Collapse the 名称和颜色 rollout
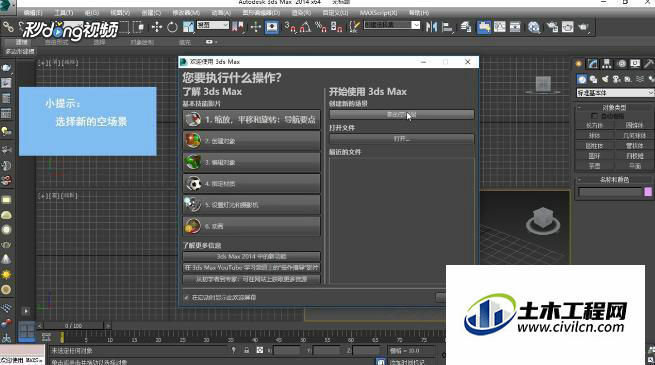Image resolution: width=655 pixels, height=365 pixels. (614, 180)
